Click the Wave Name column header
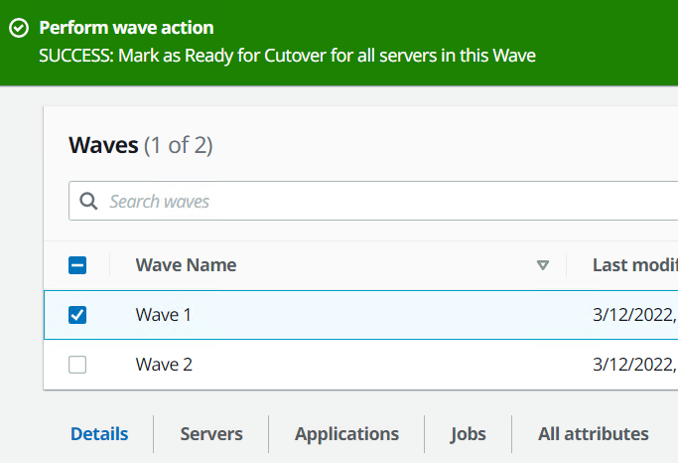The image size is (679, 464). tap(186, 265)
